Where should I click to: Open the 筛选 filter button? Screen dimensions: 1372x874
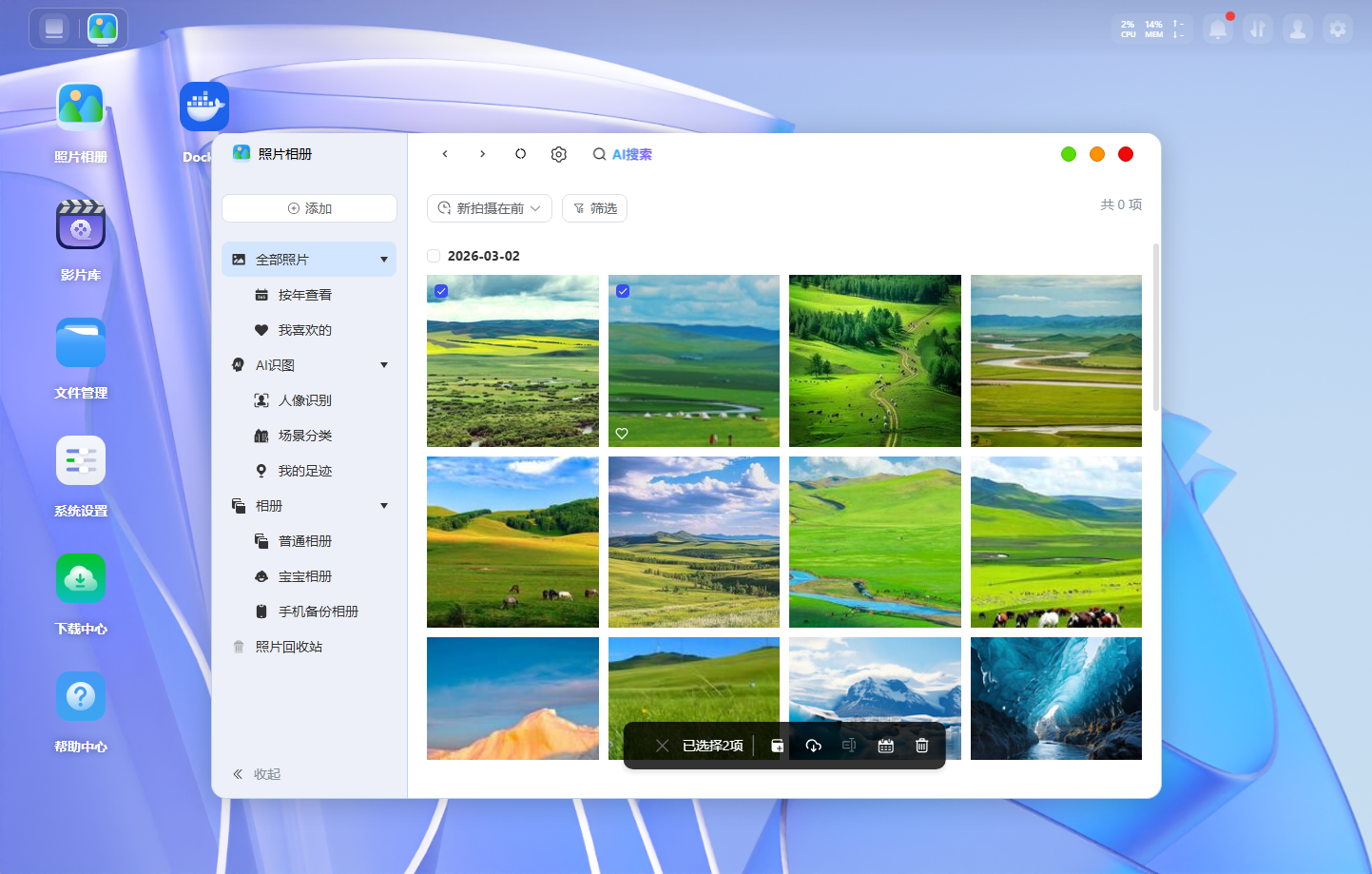tap(595, 208)
